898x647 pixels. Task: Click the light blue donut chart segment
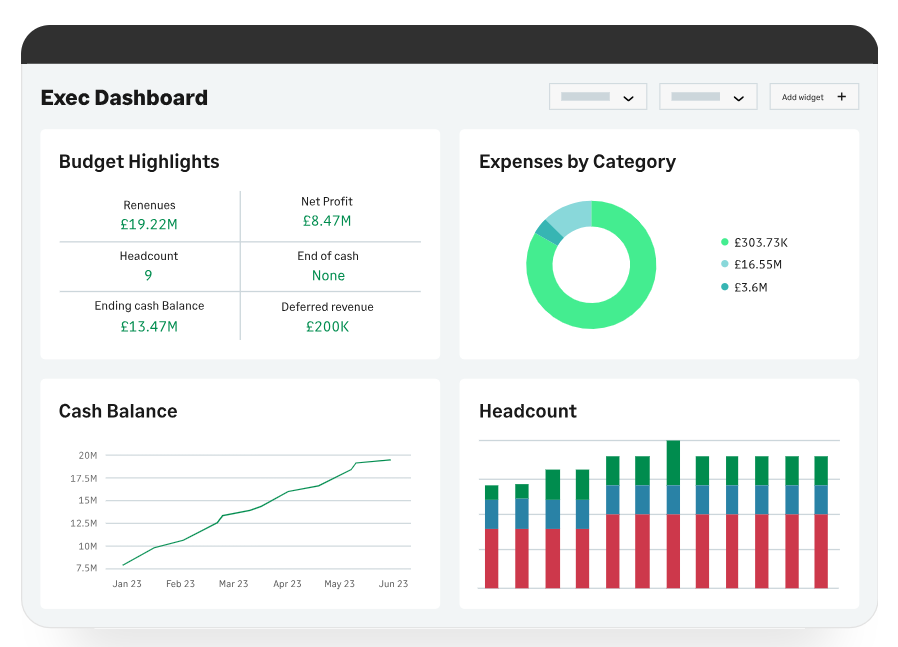click(x=569, y=215)
